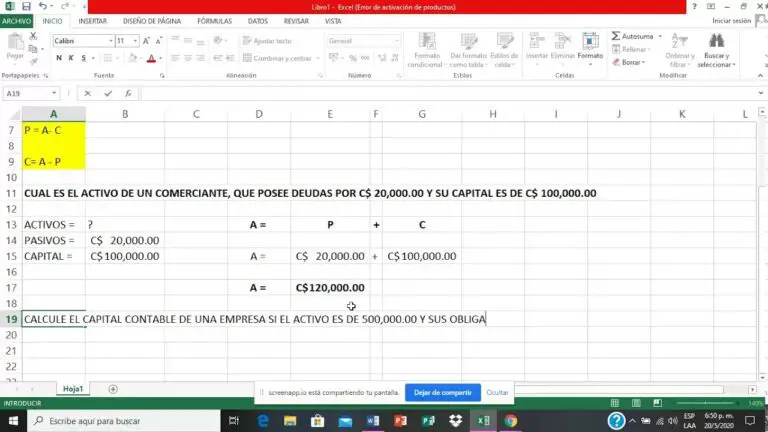The height and width of the screenshot is (432, 768).
Task: Click Ocultar on the sharing bar
Action: tap(497, 393)
